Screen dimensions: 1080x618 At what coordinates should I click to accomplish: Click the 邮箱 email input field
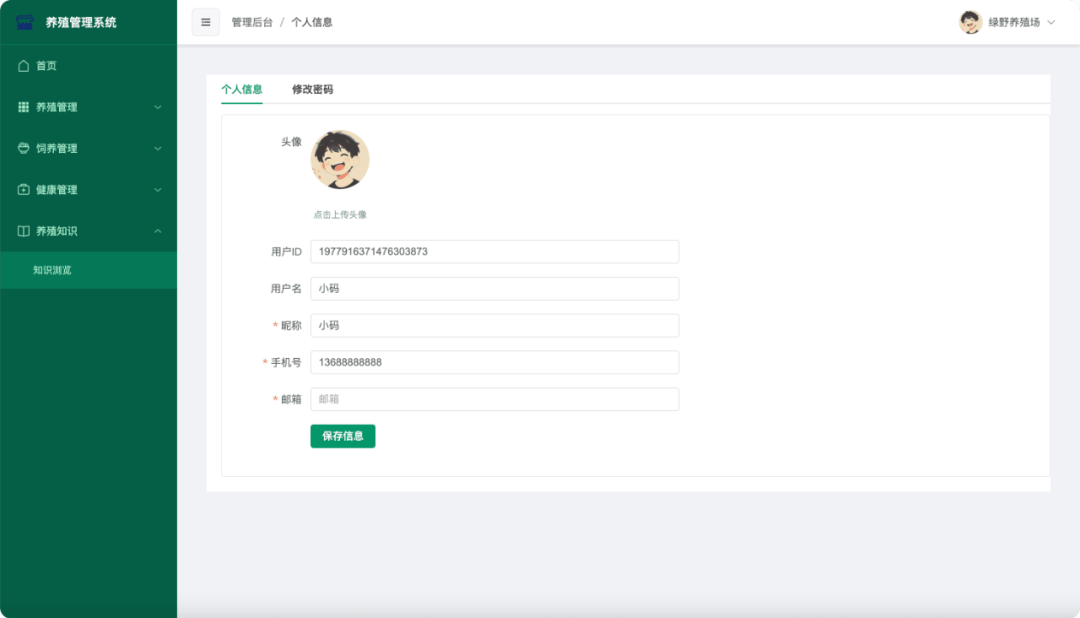tap(495, 399)
